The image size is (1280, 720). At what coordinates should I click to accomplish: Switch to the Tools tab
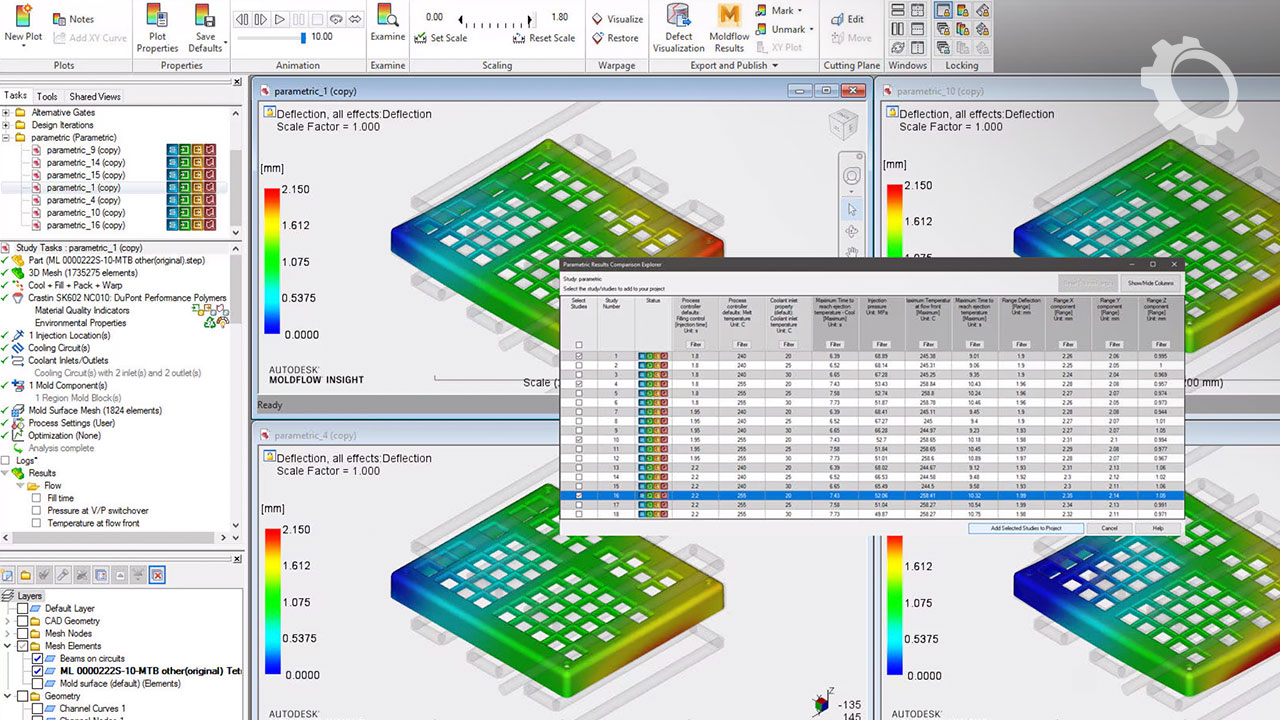coord(47,96)
